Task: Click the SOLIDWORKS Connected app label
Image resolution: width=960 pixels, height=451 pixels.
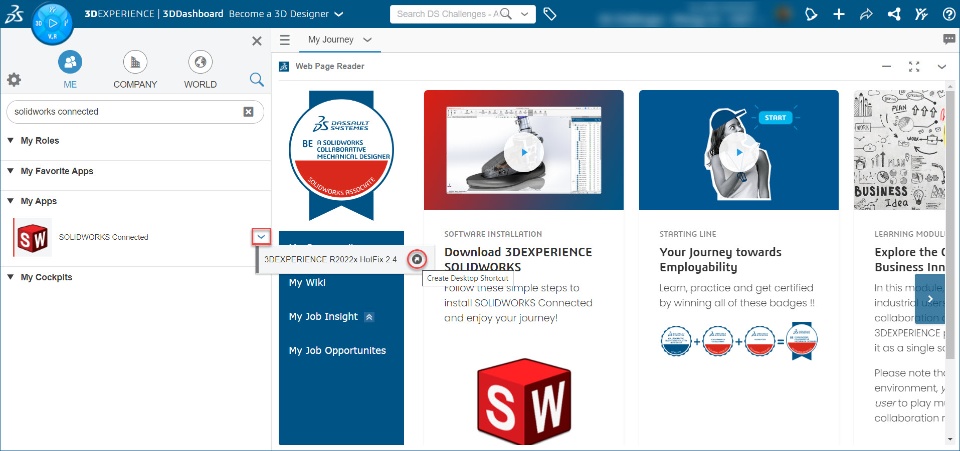Action: (103, 237)
